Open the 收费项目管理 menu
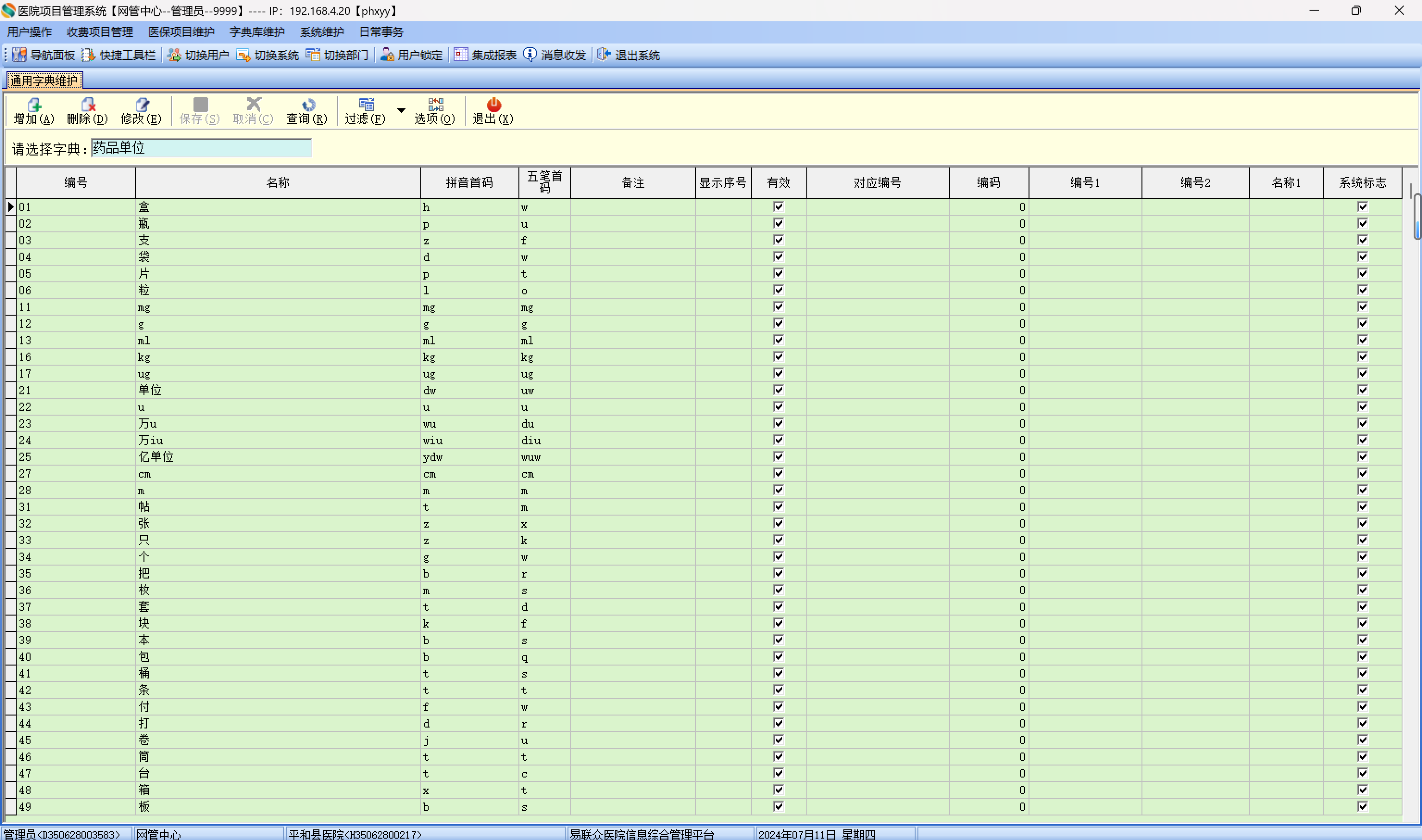Screen dimensions: 1422x840 pos(100,32)
